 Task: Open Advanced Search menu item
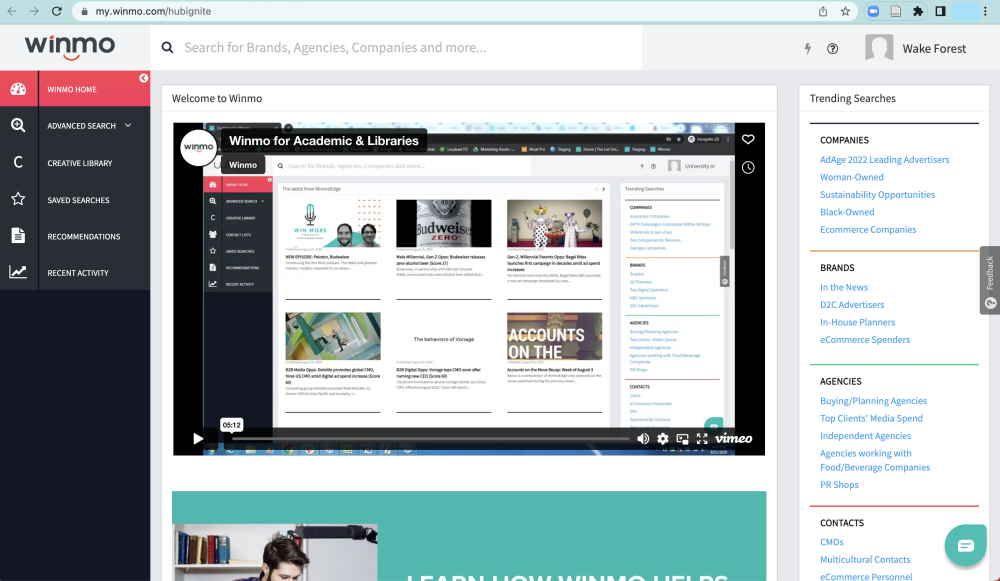tap(82, 126)
